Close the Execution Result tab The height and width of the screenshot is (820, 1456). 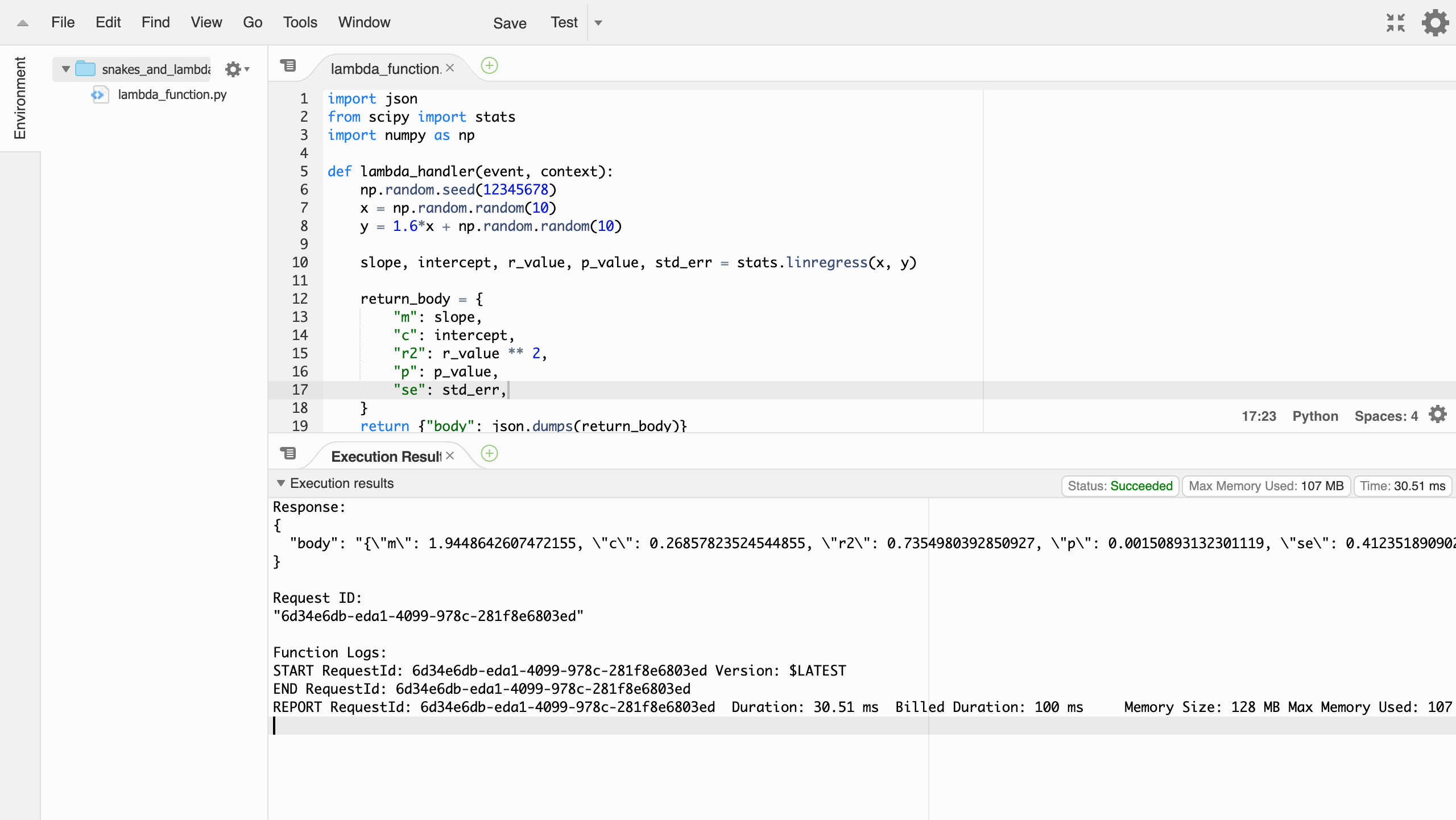pyautogui.click(x=450, y=455)
